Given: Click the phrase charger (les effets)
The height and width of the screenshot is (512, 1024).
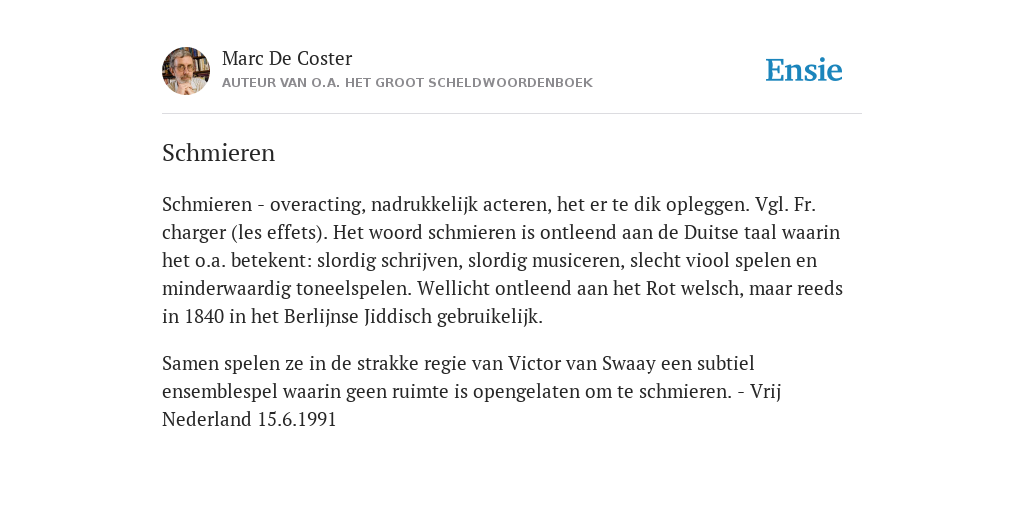Looking at the screenshot, I should point(239,233).
